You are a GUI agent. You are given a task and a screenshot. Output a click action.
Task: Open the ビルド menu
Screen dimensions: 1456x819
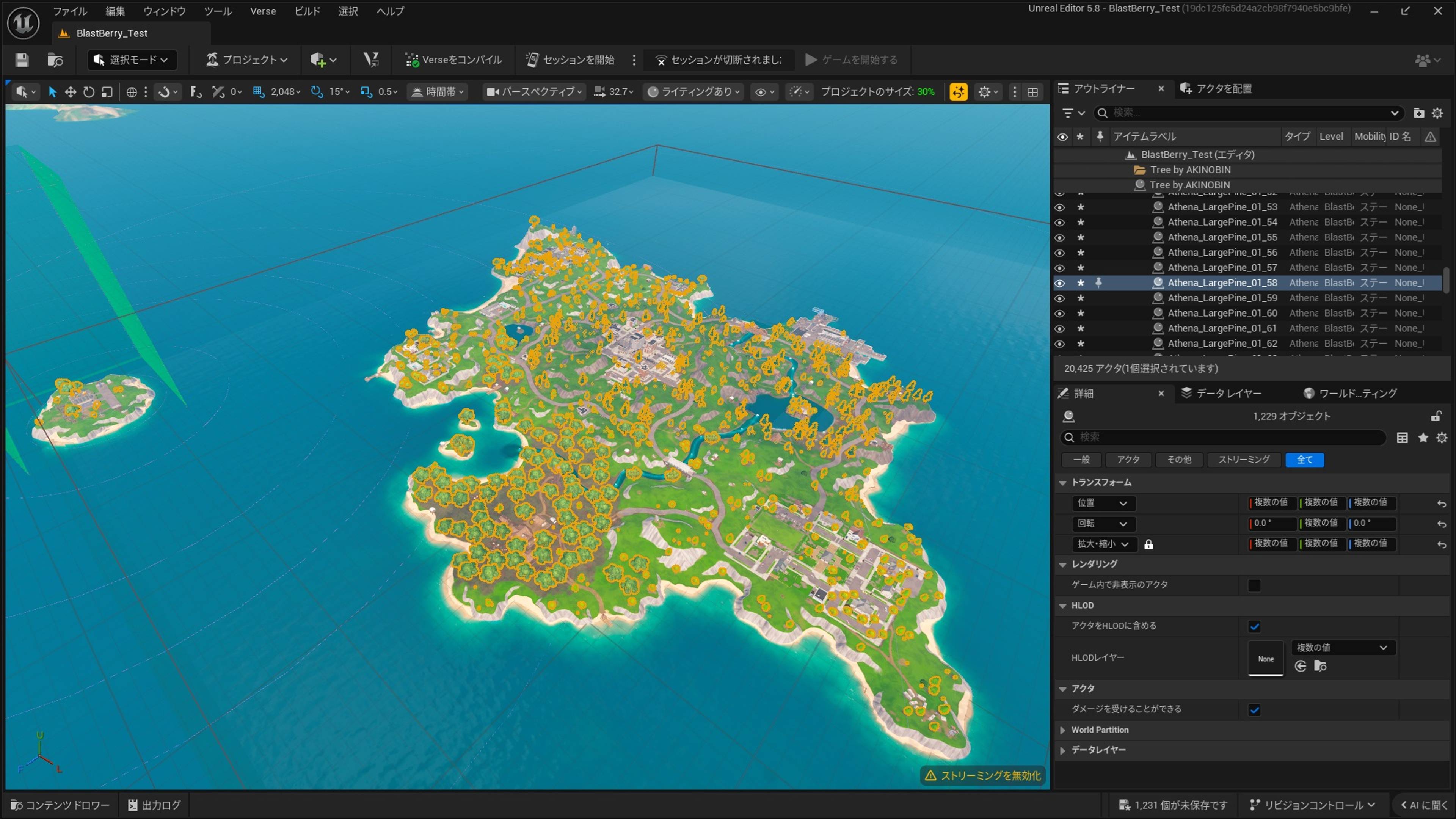(308, 11)
